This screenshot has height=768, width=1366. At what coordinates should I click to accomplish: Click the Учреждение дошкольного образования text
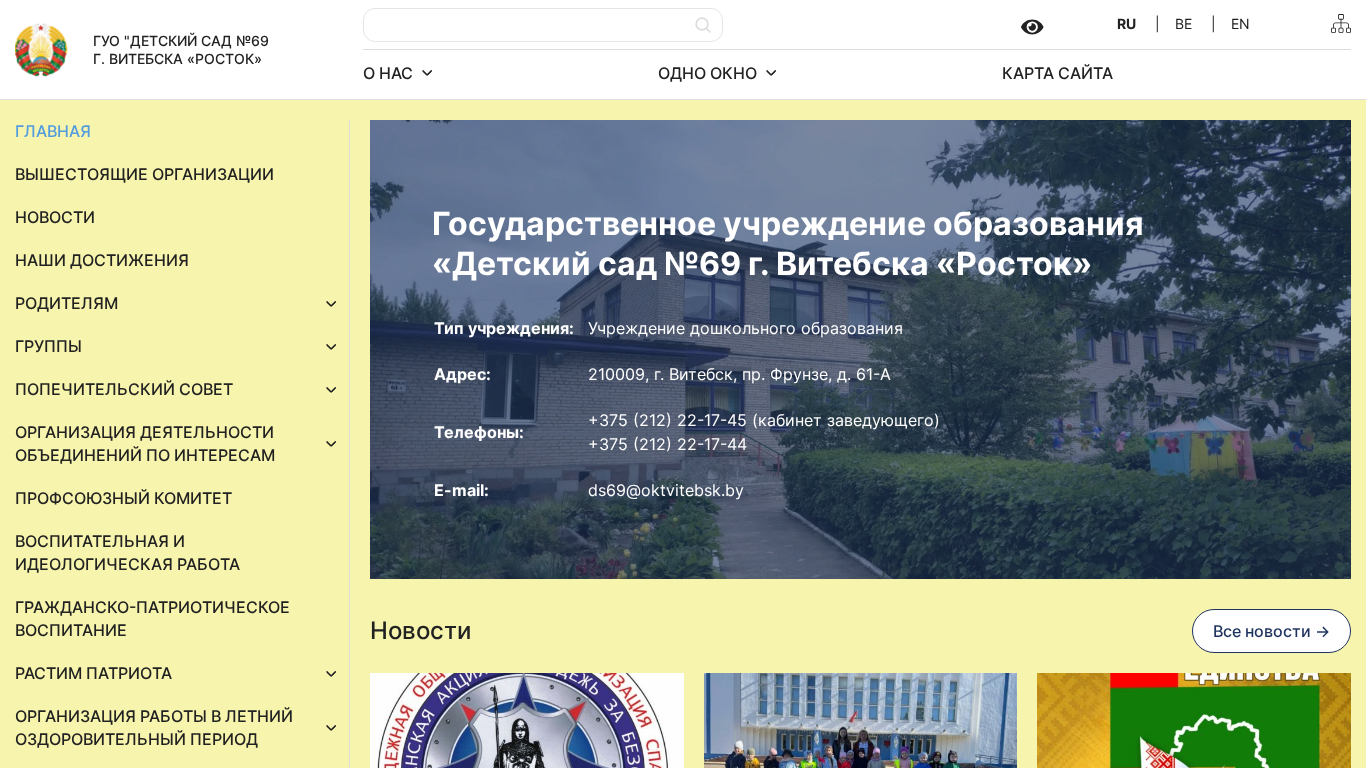pos(745,328)
